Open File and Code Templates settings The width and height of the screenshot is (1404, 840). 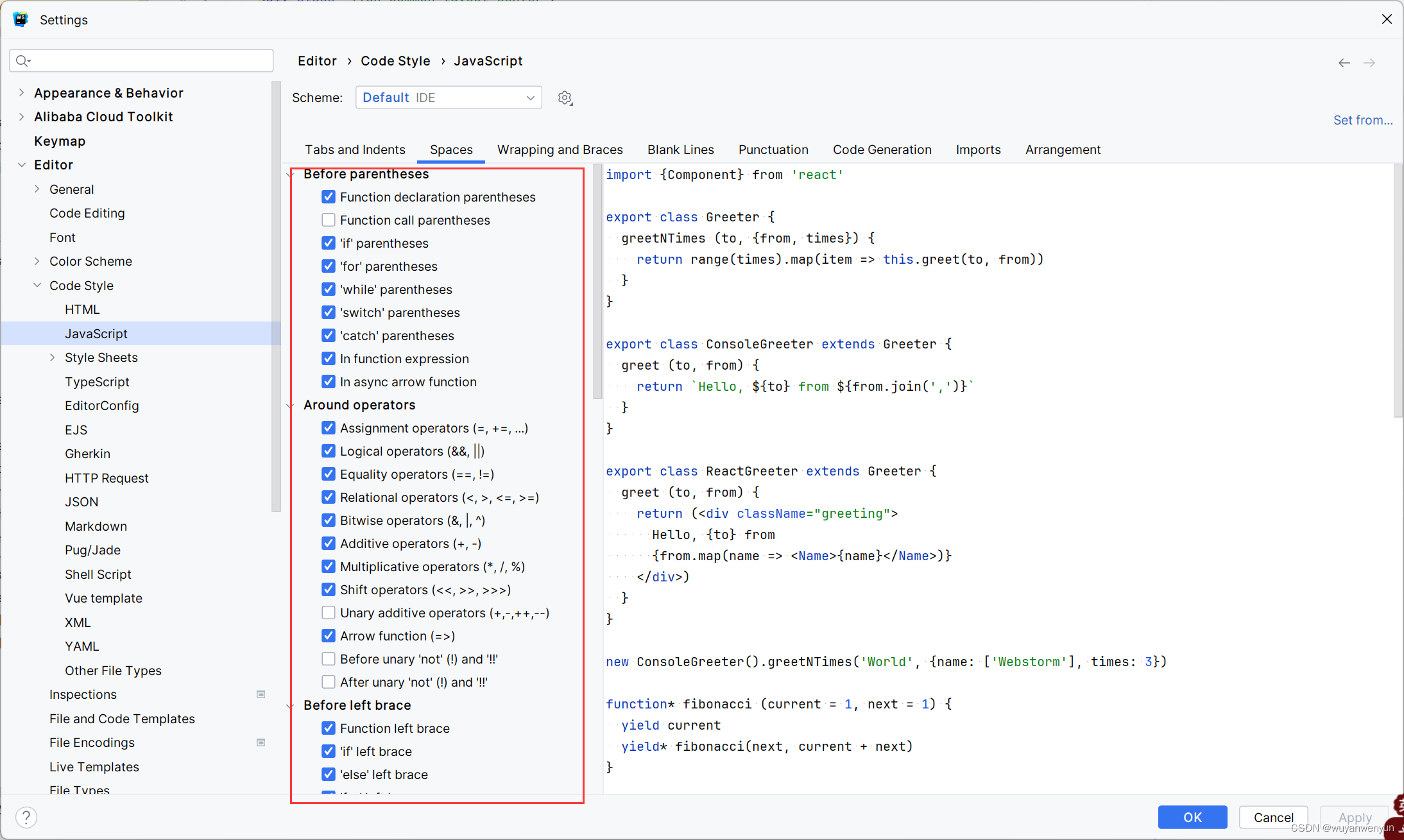click(x=122, y=719)
